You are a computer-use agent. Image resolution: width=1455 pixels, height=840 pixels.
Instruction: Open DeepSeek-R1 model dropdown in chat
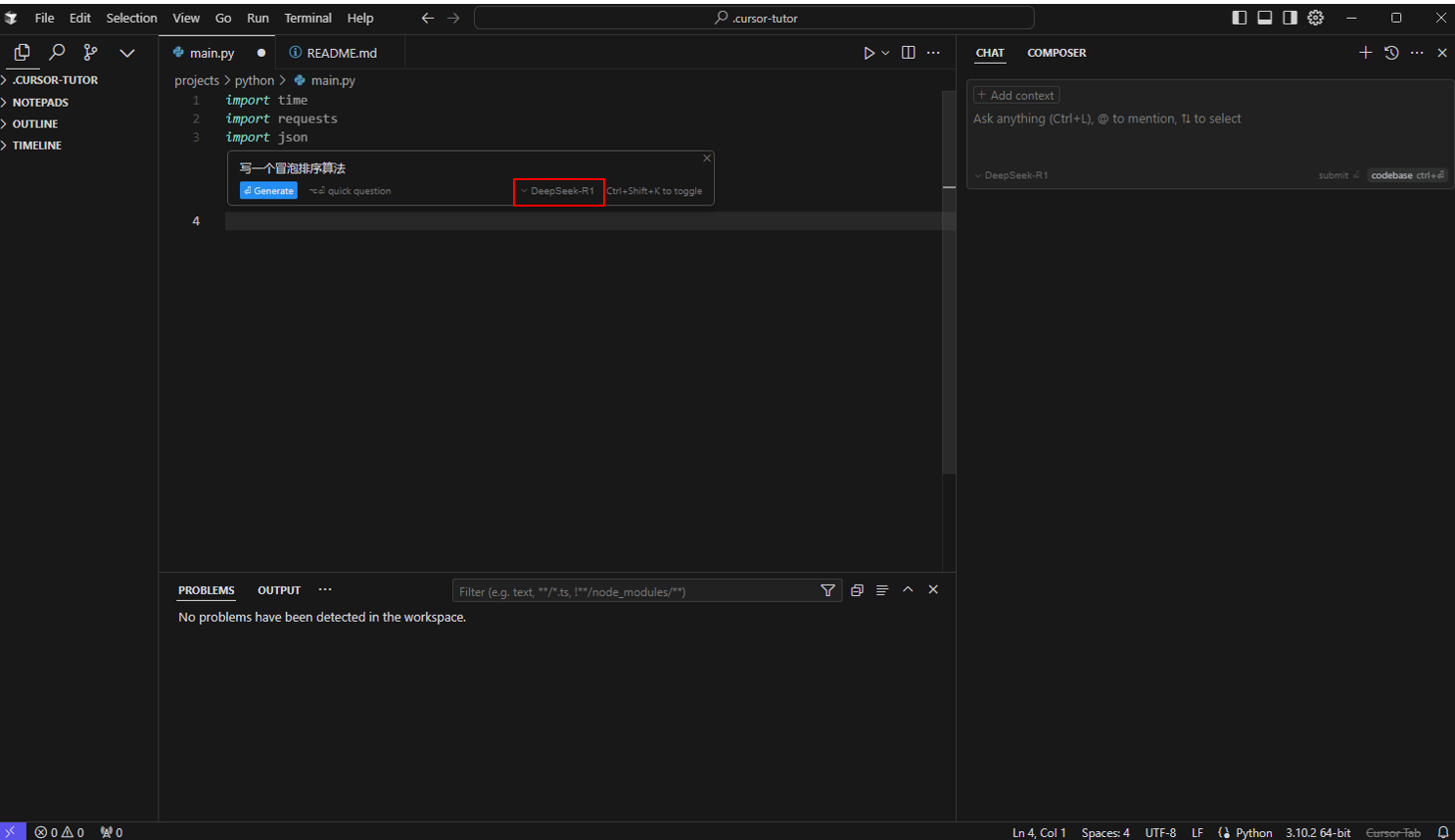click(x=1011, y=175)
